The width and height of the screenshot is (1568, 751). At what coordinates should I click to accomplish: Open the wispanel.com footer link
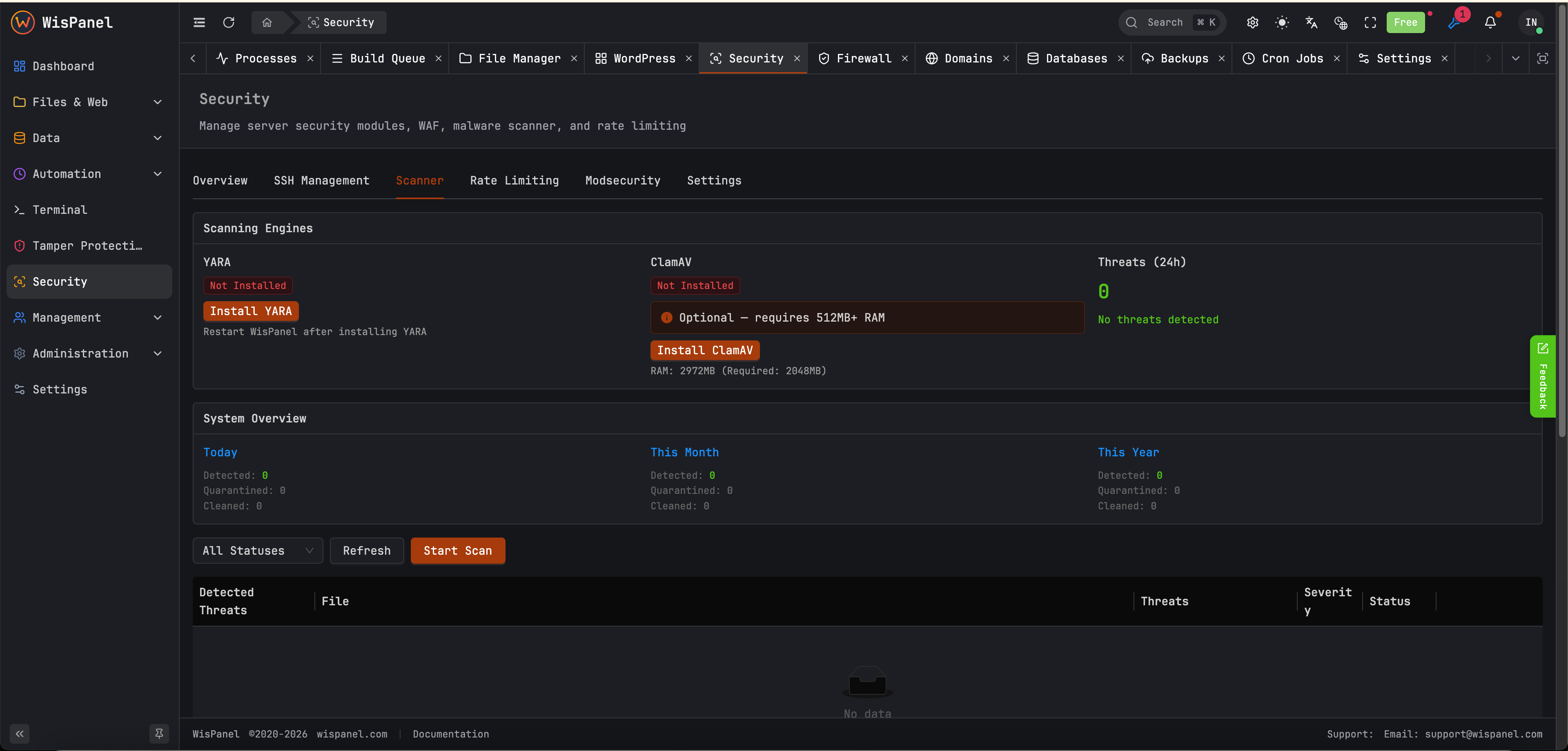pyautogui.click(x=352, y=734)
